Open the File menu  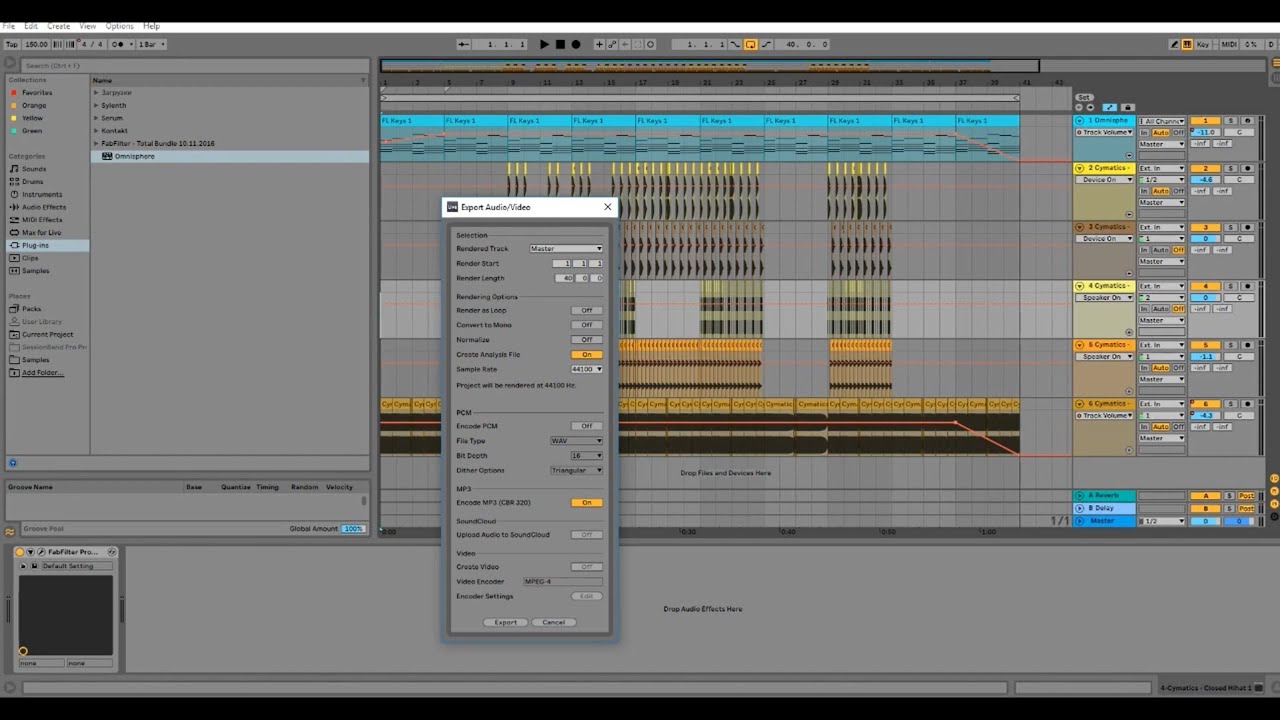click(x=9, y=26)
